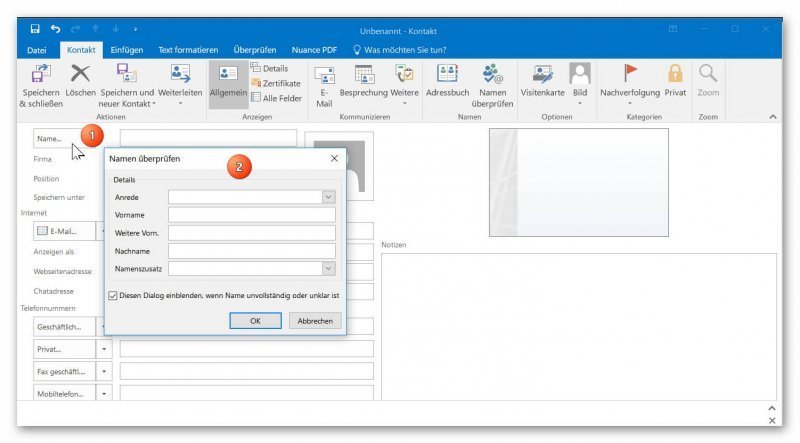Expand the Namenszusatz dropdown
This screenshot has width=800, height=443.
(x=329, y=268)
